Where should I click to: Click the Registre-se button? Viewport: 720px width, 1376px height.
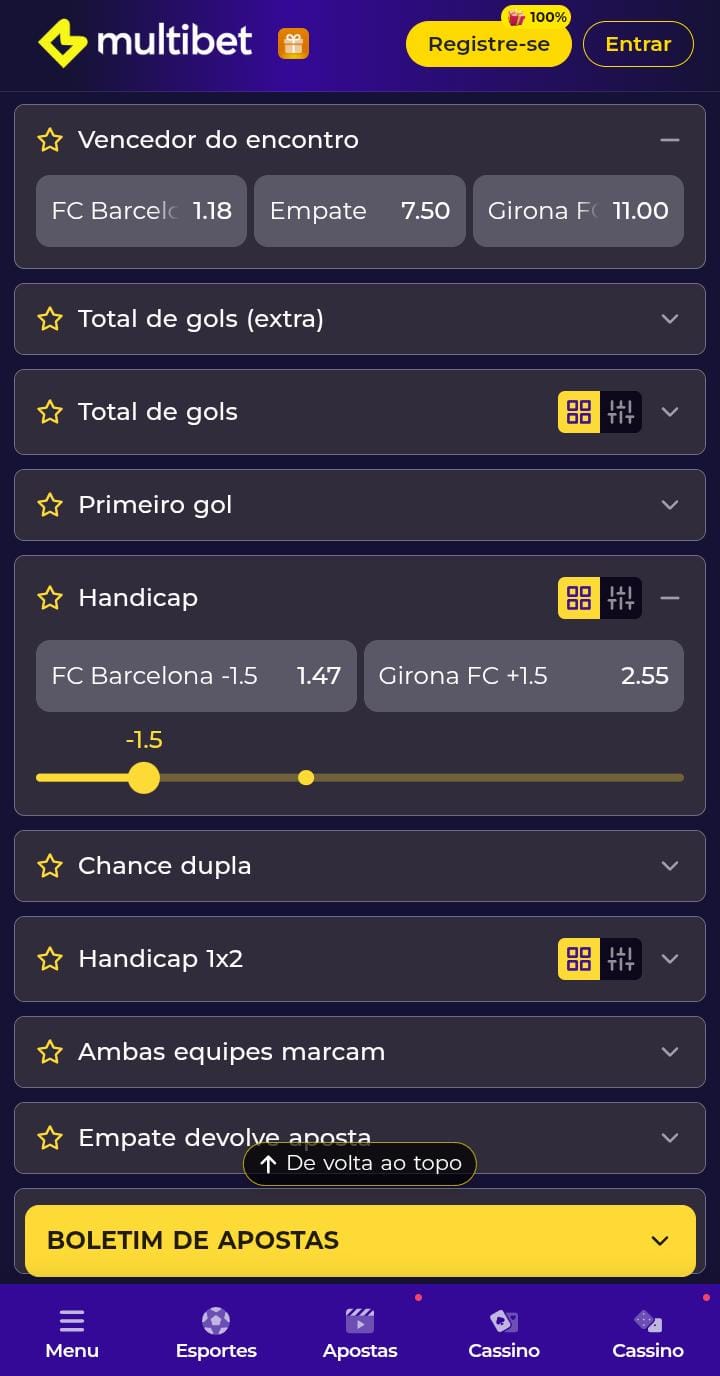488,44
